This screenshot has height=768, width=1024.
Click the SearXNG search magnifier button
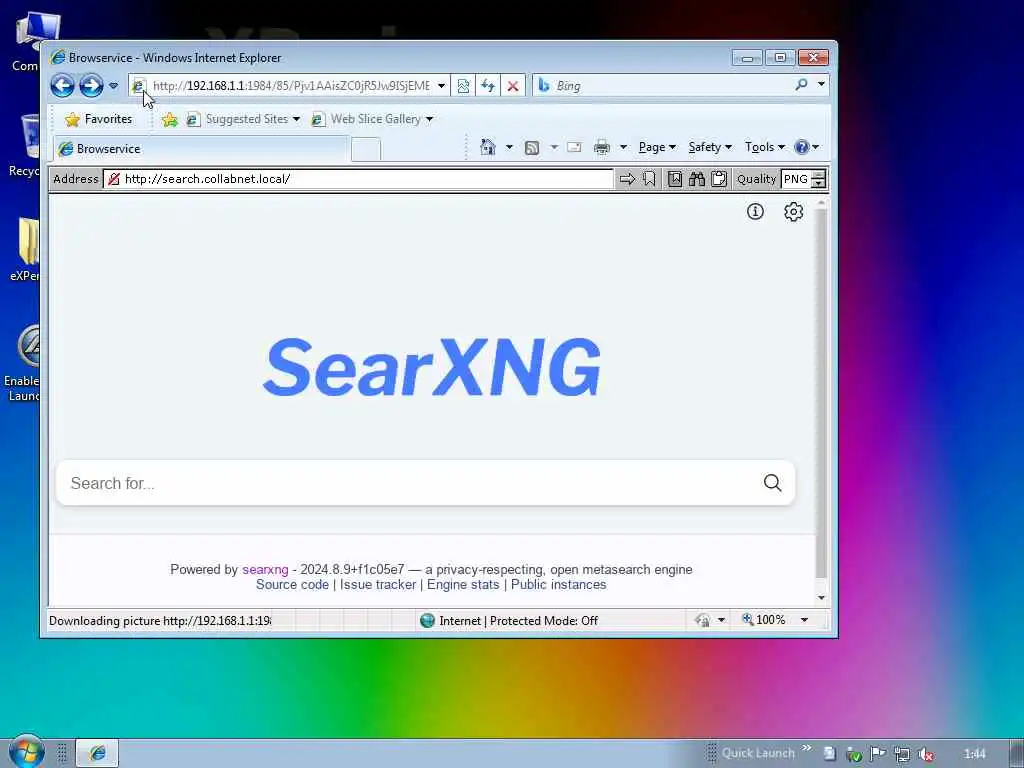tap(773, 483)
